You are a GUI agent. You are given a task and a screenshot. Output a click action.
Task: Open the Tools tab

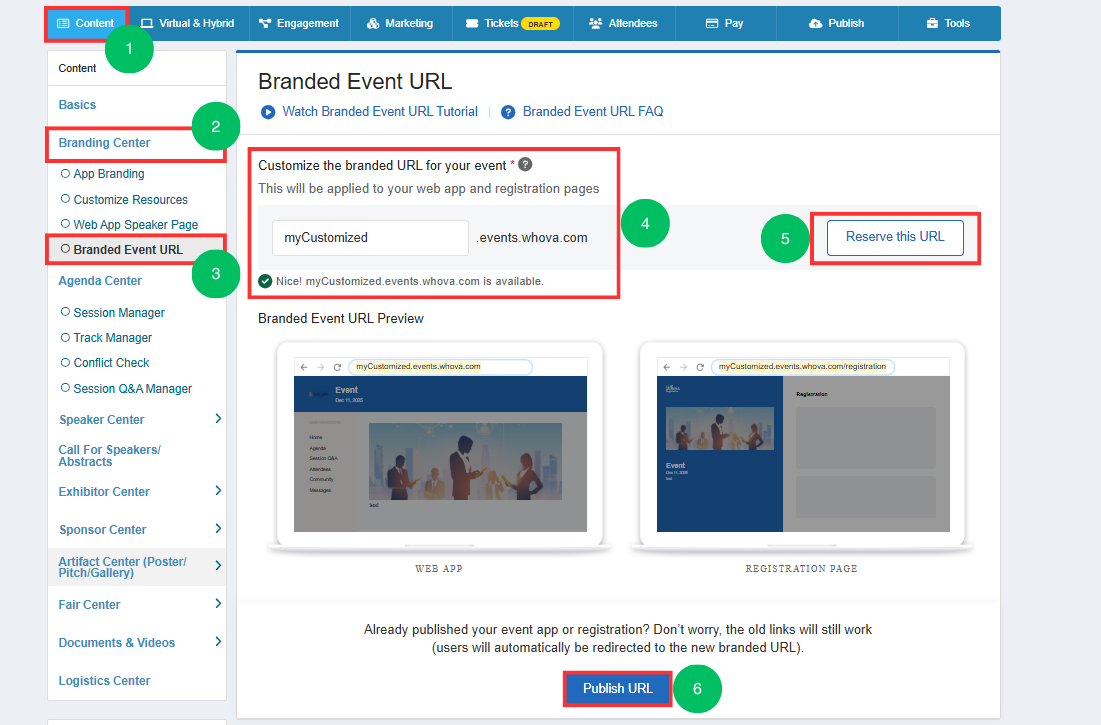point(949,24)
